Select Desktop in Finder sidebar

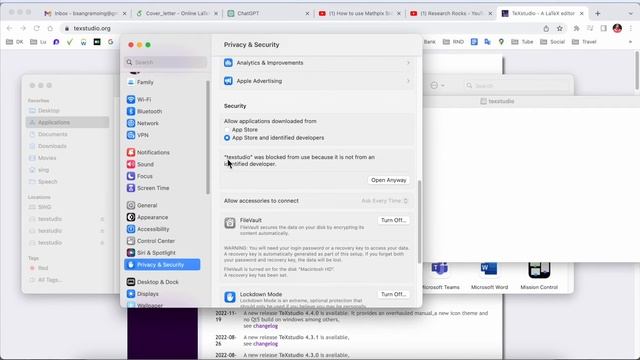68,111
